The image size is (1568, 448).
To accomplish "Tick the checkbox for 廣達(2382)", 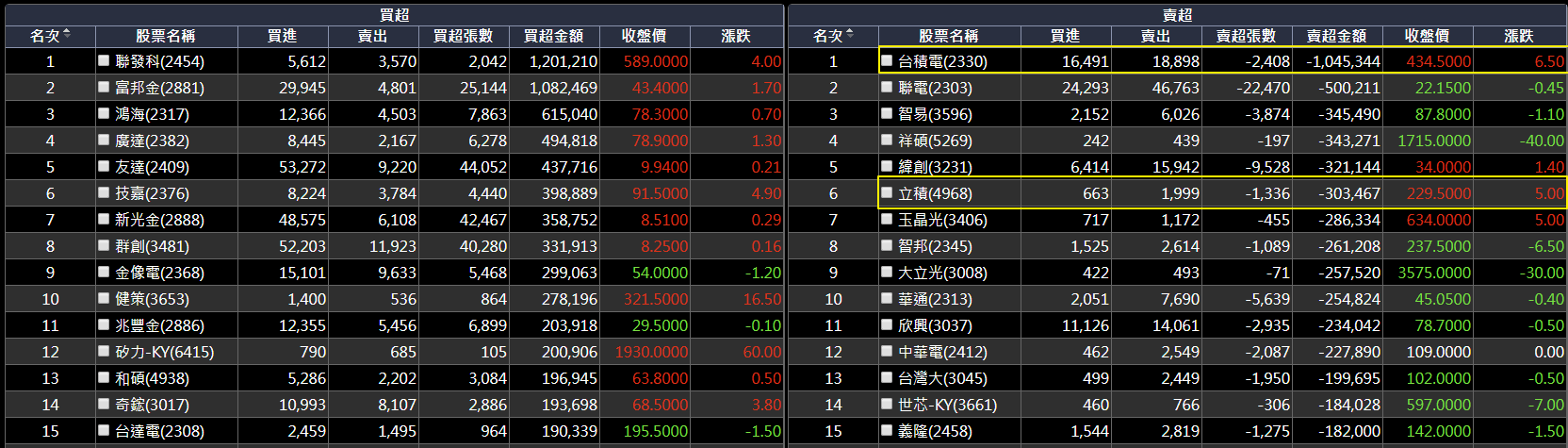I will 104,140.
